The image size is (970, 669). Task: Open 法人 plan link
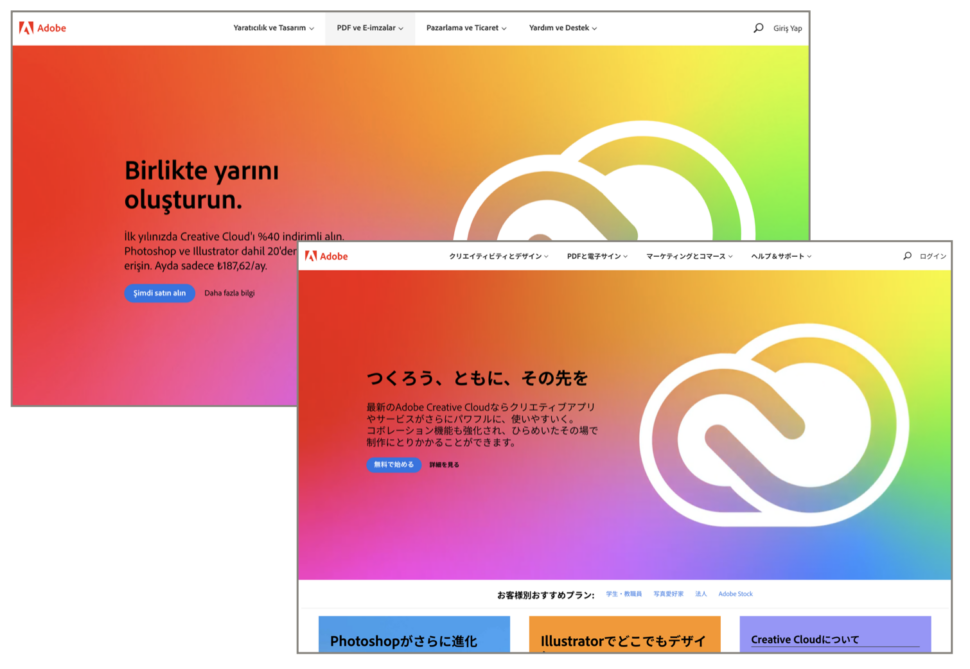pyautogui.click(x=701, y=594)
